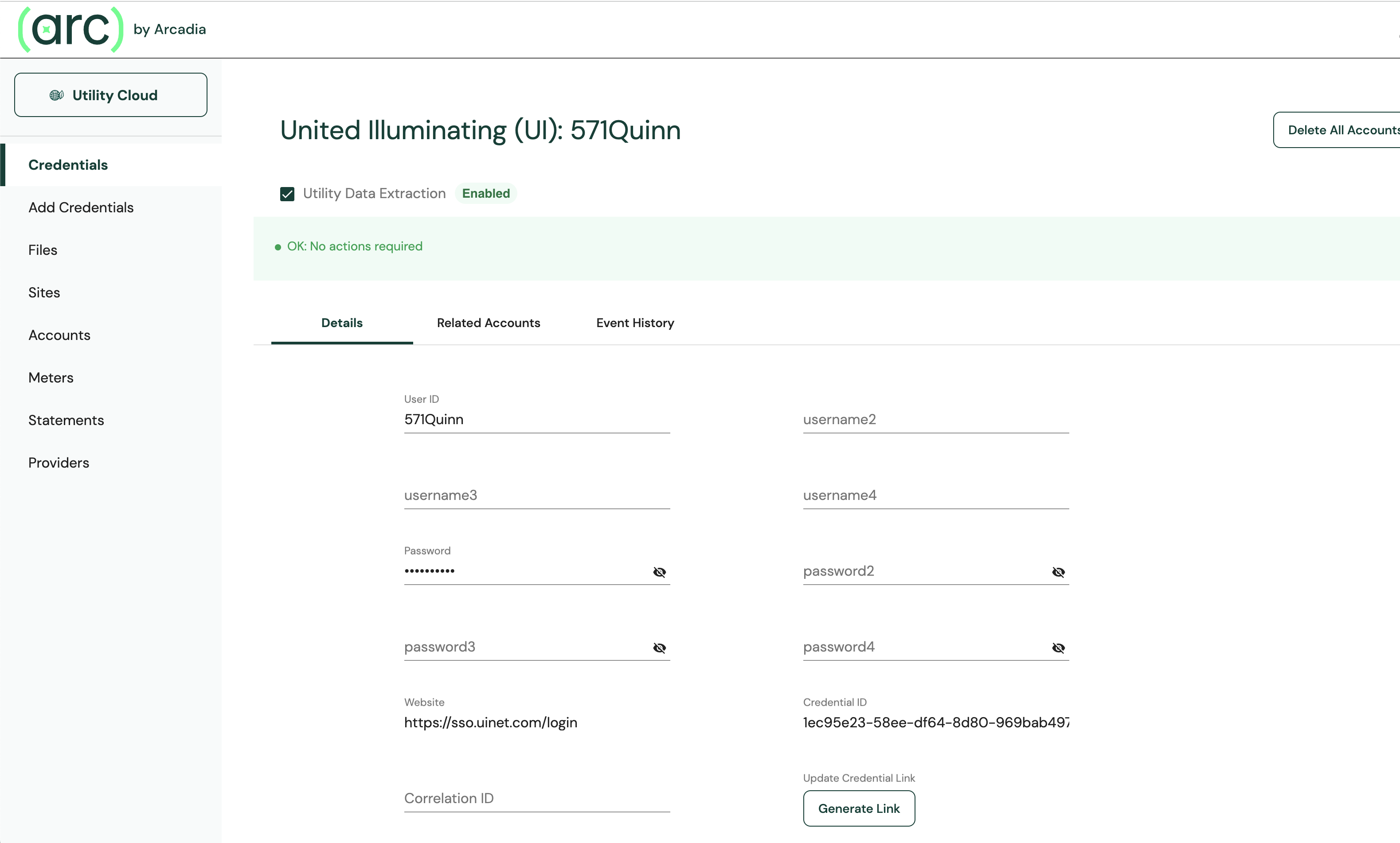This screenshot has height=843, width=1400.
Task: Open the Event History tab
Action: pos(635,323)
